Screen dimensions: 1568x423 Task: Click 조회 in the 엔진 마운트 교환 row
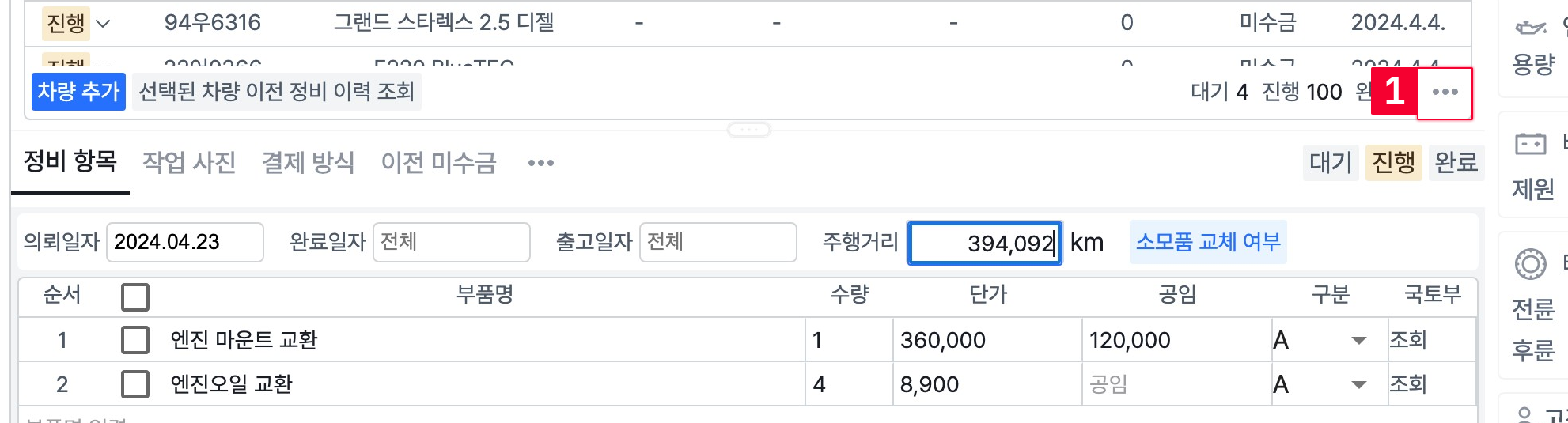pos(1408,340)
